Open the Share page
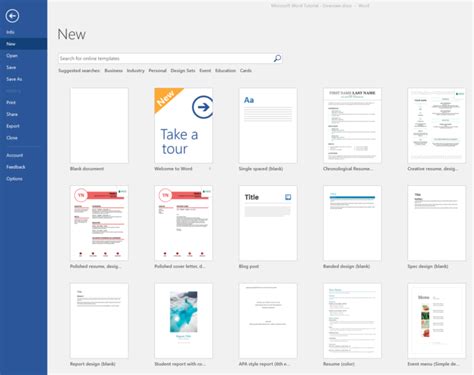The height and width of the screenshot is (375, 474). click(x=12, y=114)
